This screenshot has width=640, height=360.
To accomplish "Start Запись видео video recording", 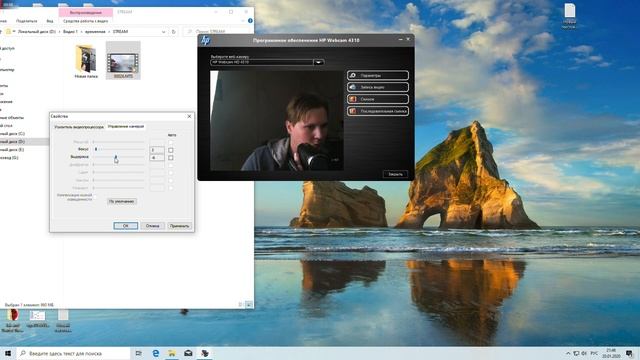I will tap(378, 87).
